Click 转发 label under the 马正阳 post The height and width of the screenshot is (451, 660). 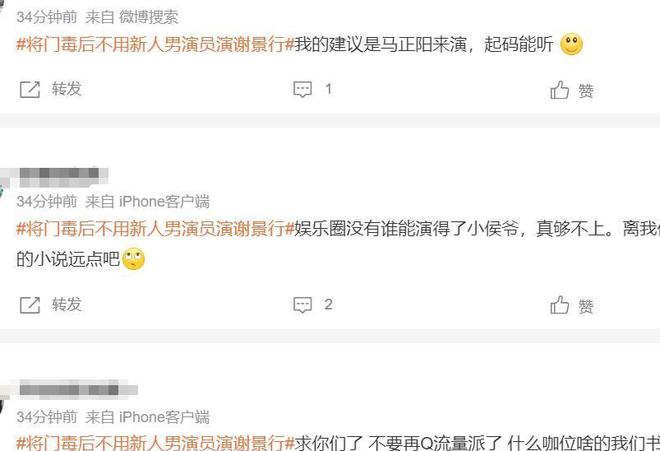[67, 89]
